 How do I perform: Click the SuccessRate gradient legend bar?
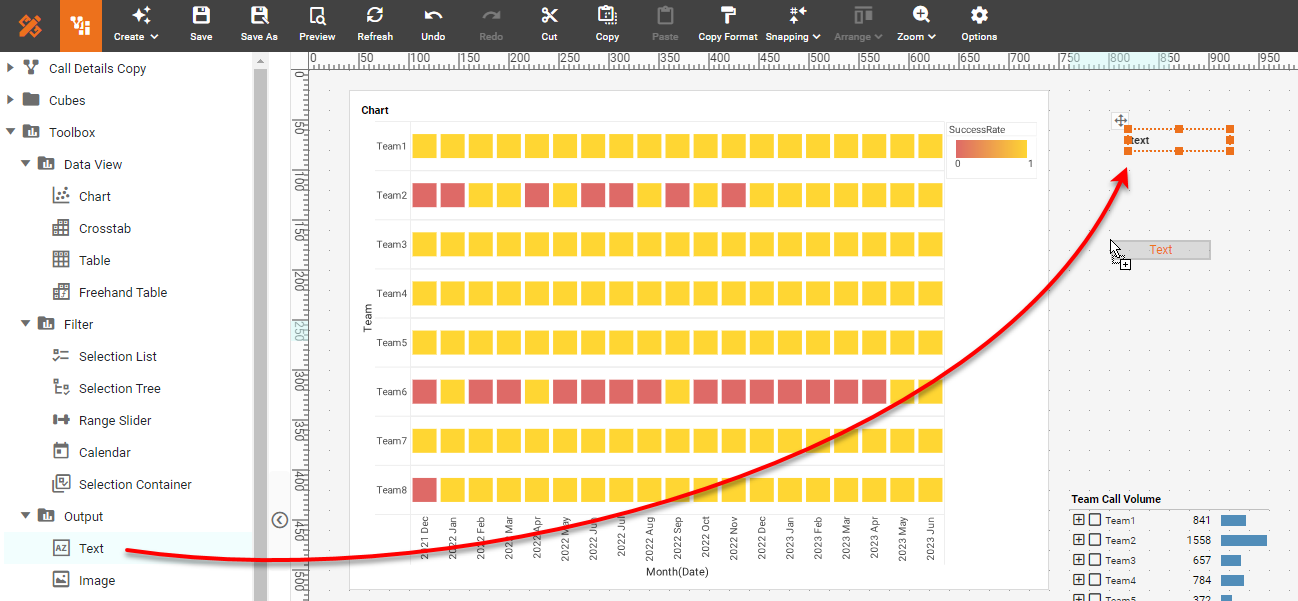991,148
